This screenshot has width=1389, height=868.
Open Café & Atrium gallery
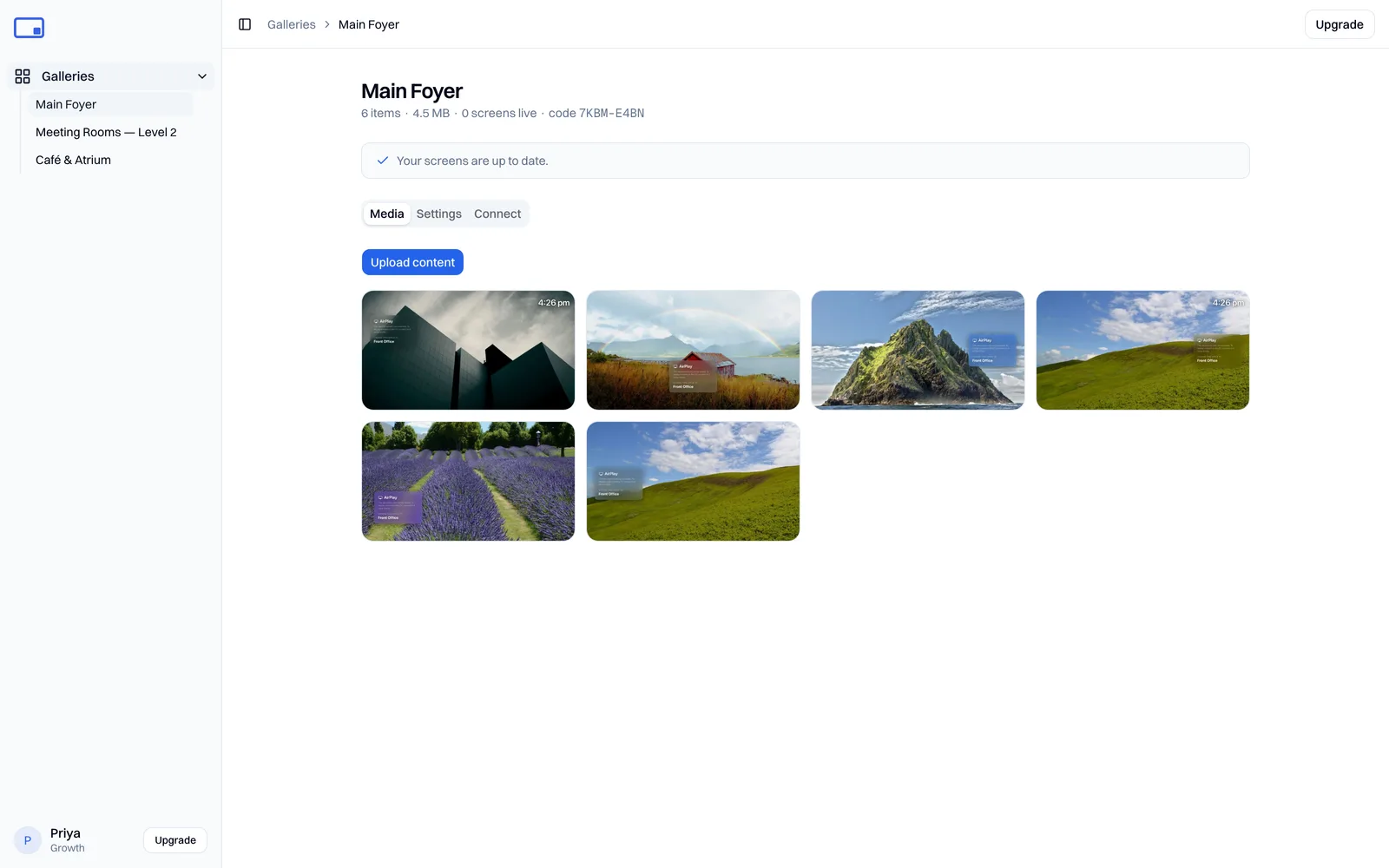(x=111, y=160)
